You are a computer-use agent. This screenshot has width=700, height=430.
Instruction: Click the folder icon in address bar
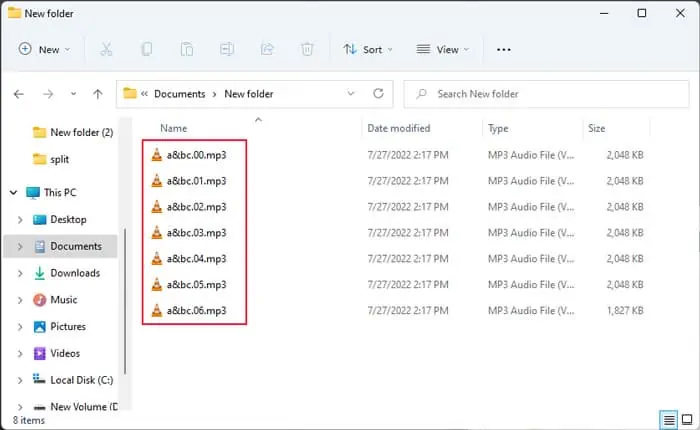(x=130, y=93)
